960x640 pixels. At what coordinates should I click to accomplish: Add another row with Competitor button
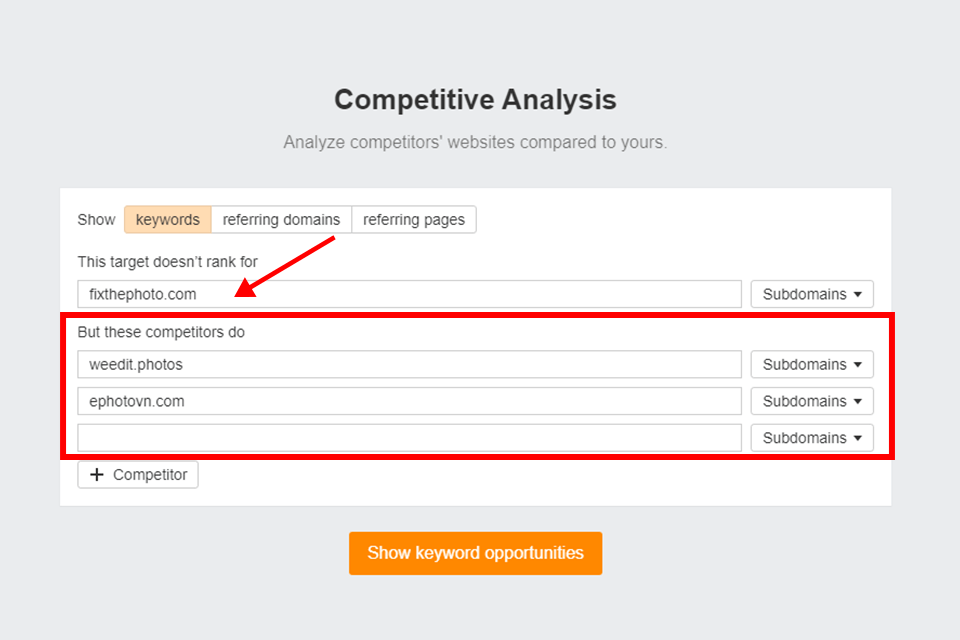[x=138, y=475]
